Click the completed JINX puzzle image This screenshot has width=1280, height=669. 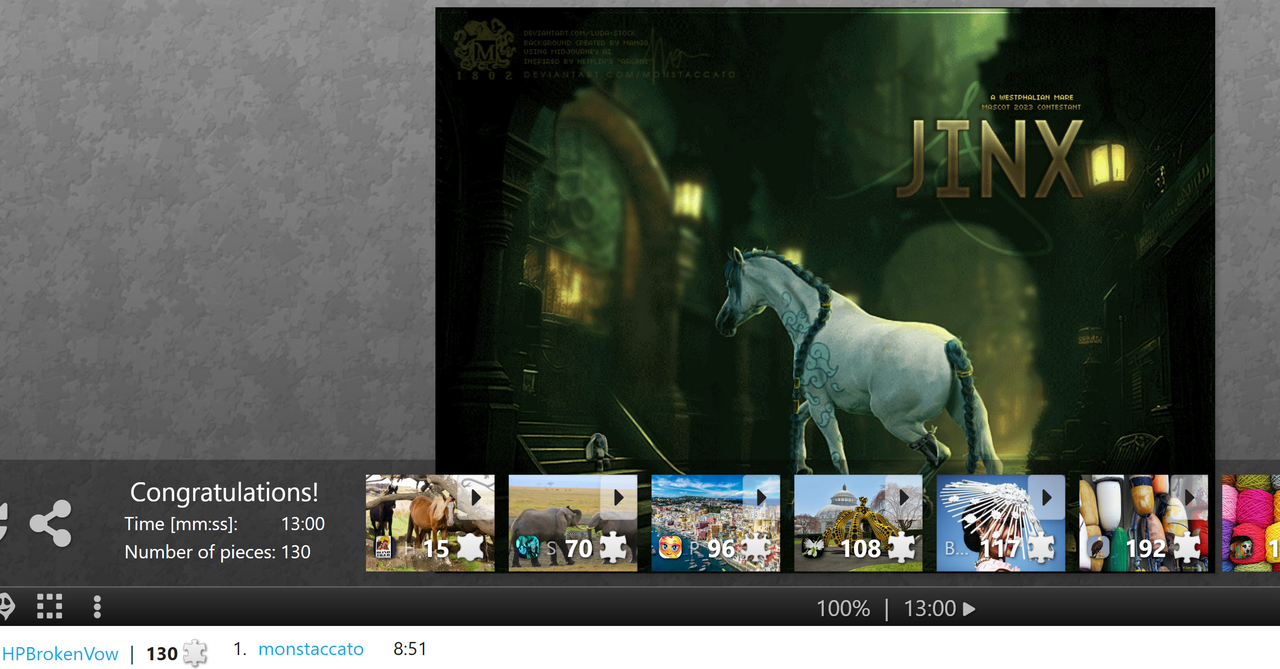825,240
